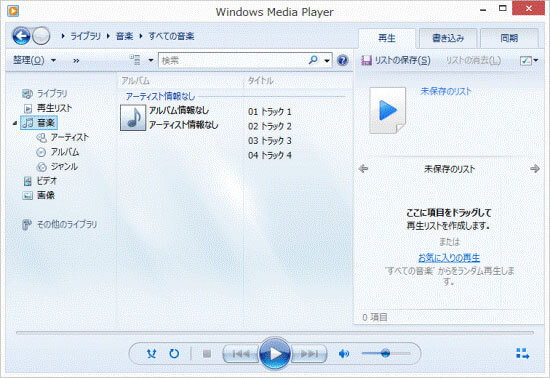Select track 01 トラック 1
Image resolution: width=550 pixels, height=378 pixels.
pos(270,112)
